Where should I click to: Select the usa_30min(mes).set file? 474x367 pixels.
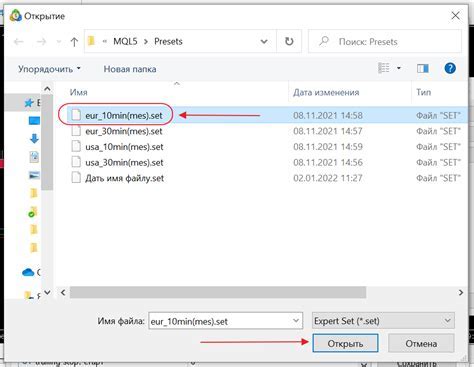point(124,163)
